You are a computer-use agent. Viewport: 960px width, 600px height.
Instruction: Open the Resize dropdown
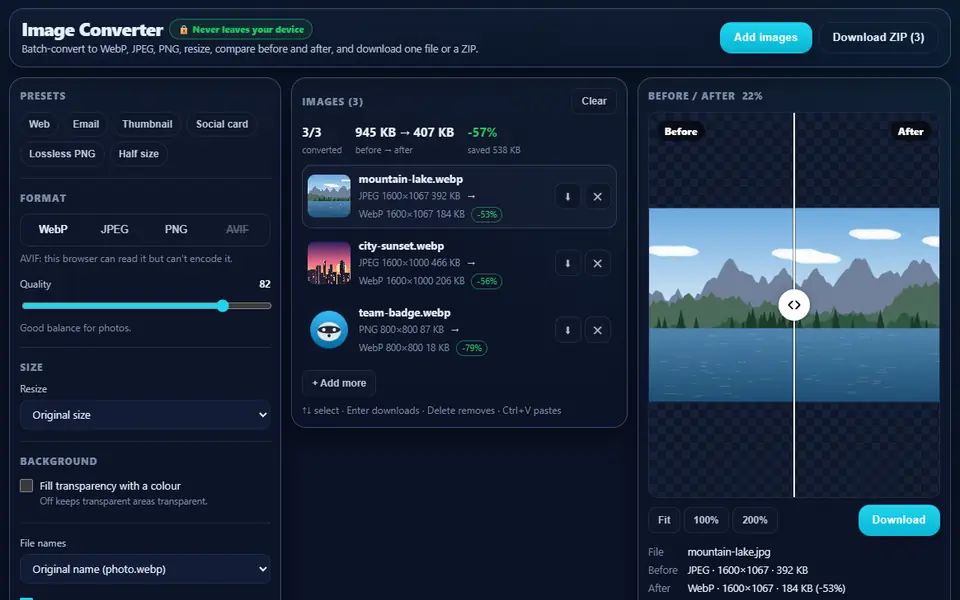point(145,415)
